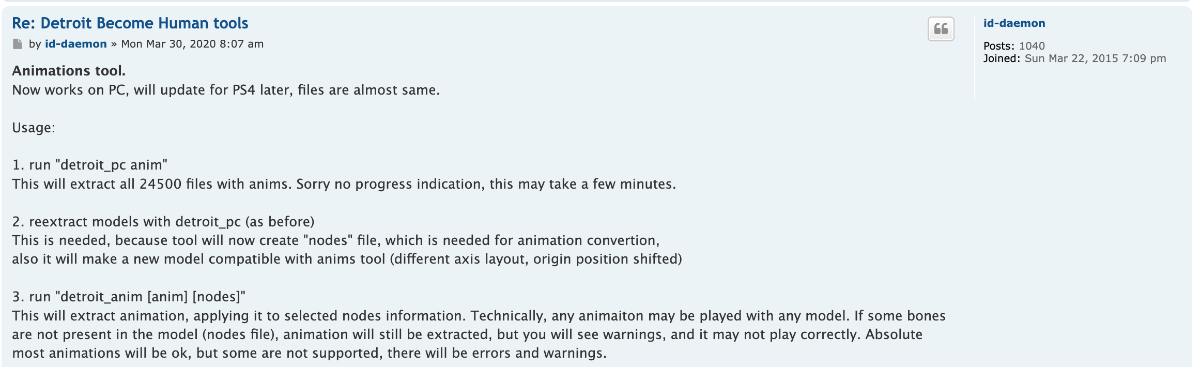The image size is (1200, 367).
Task: Open the "Re: Detroit Become Human tools" title
Action: [x=130, y=23]
